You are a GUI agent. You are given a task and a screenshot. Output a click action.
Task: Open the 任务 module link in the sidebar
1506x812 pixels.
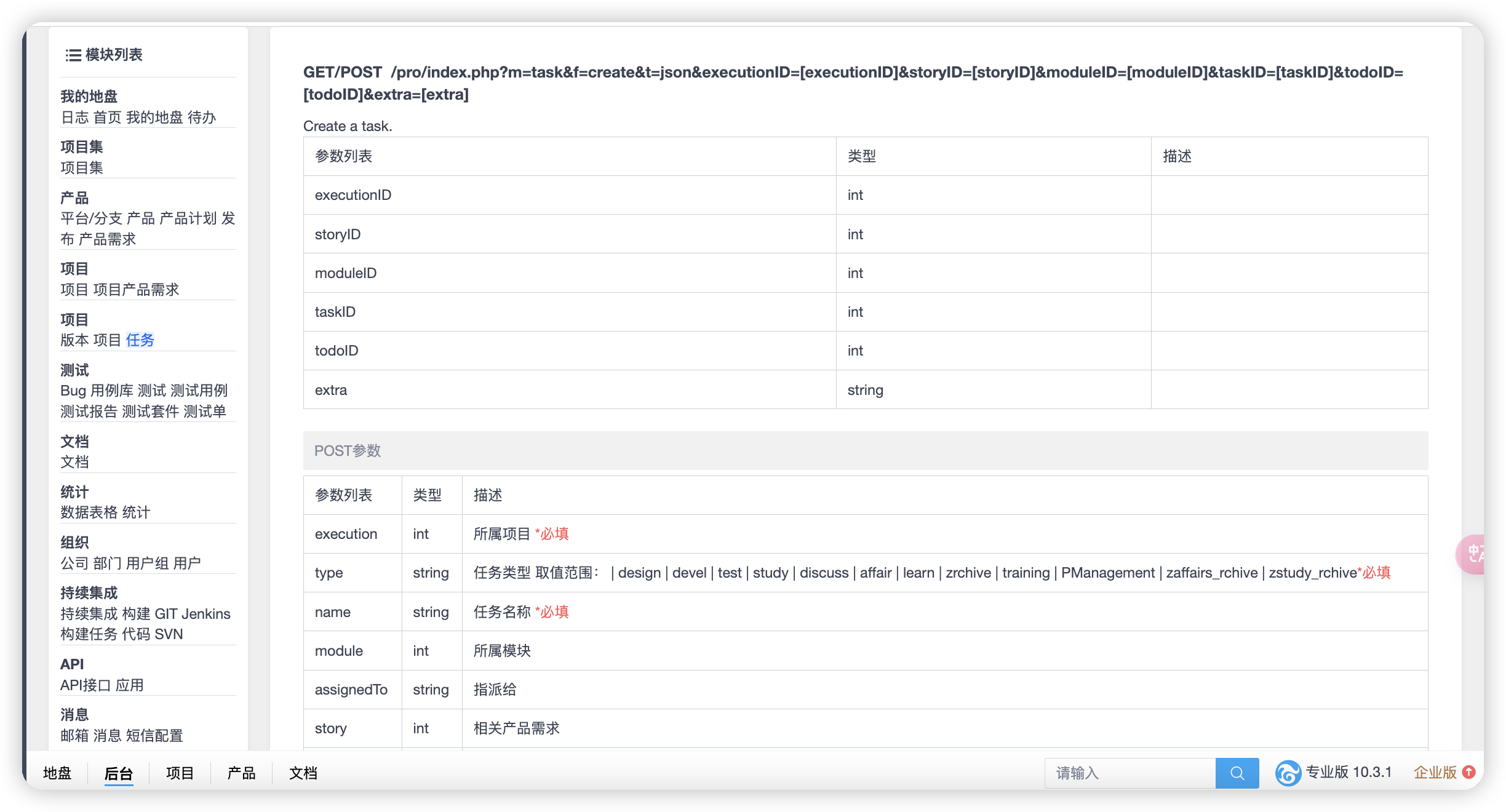140,340
